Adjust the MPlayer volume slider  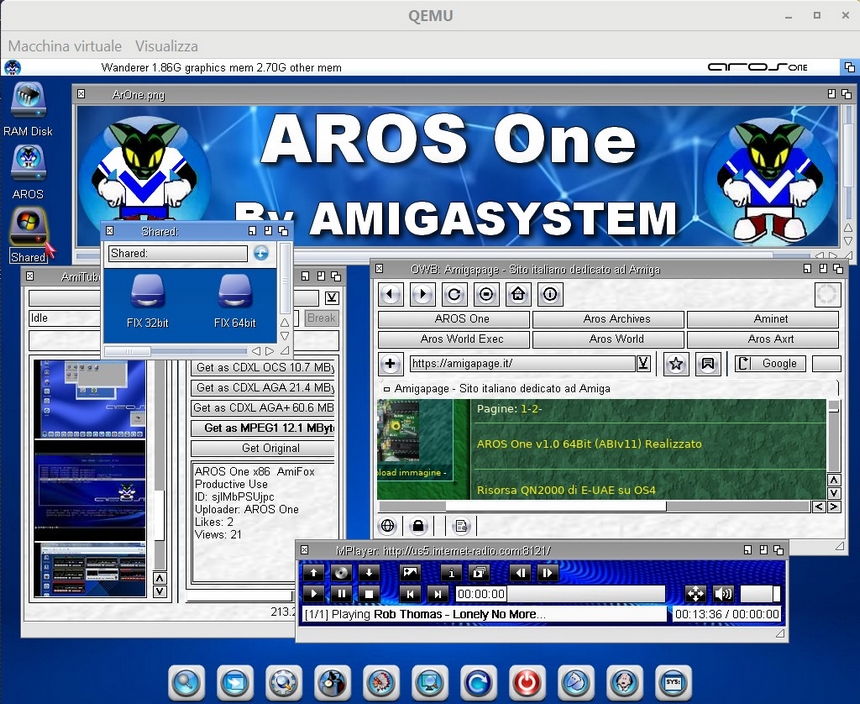[760, 594]
